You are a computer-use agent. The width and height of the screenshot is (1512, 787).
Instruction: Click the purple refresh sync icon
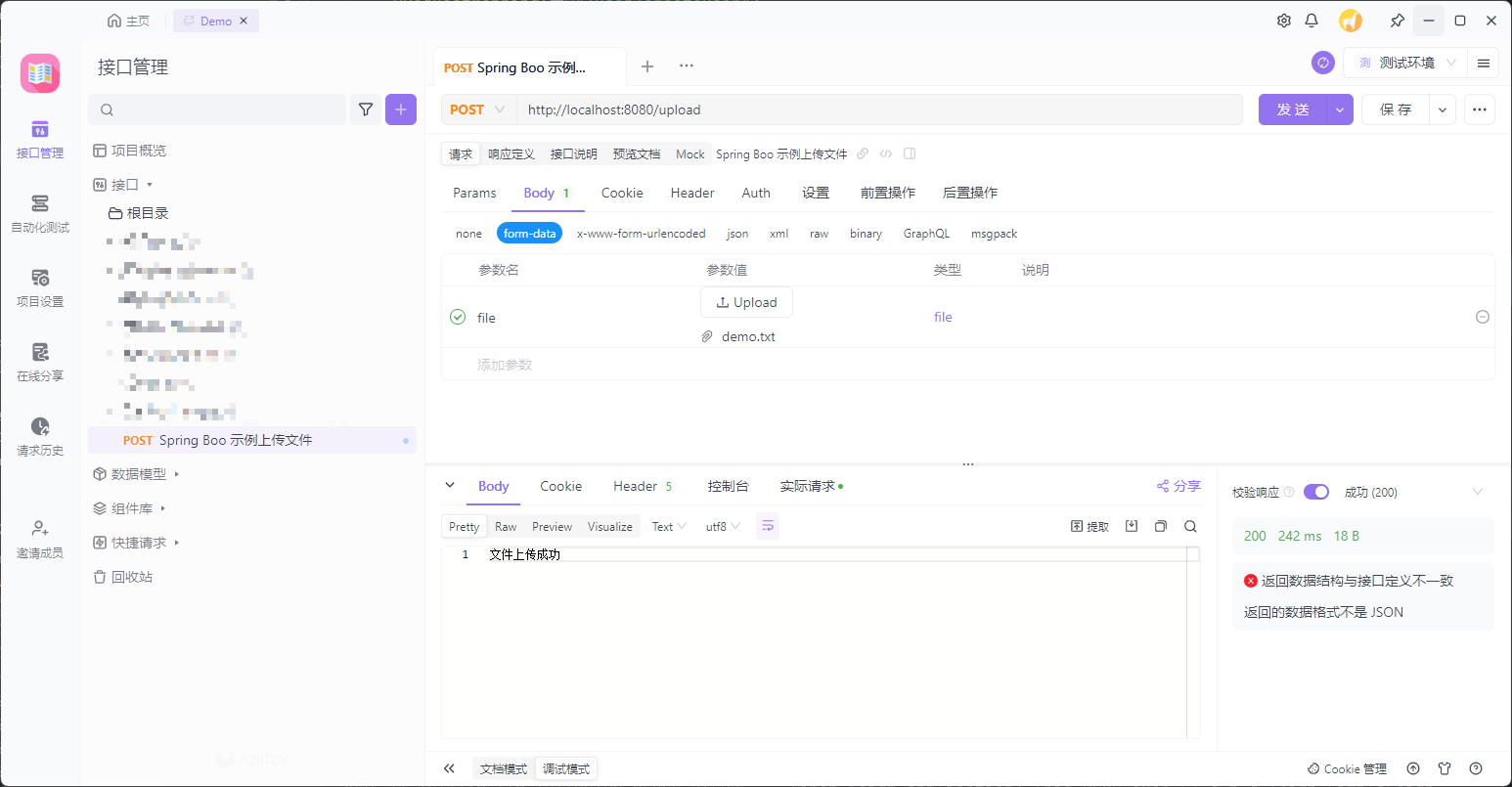point(1323,63)
